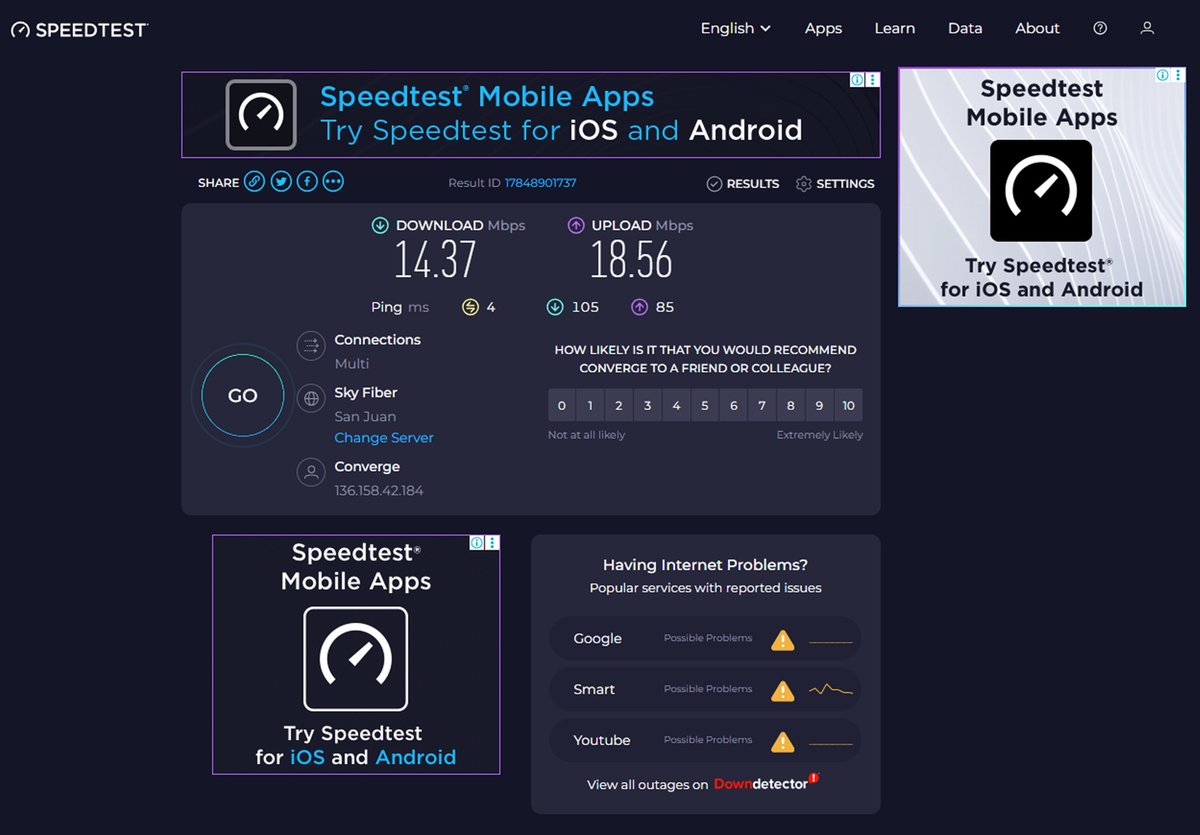Click the upload speed value 18.56

[x=631, y=260]
